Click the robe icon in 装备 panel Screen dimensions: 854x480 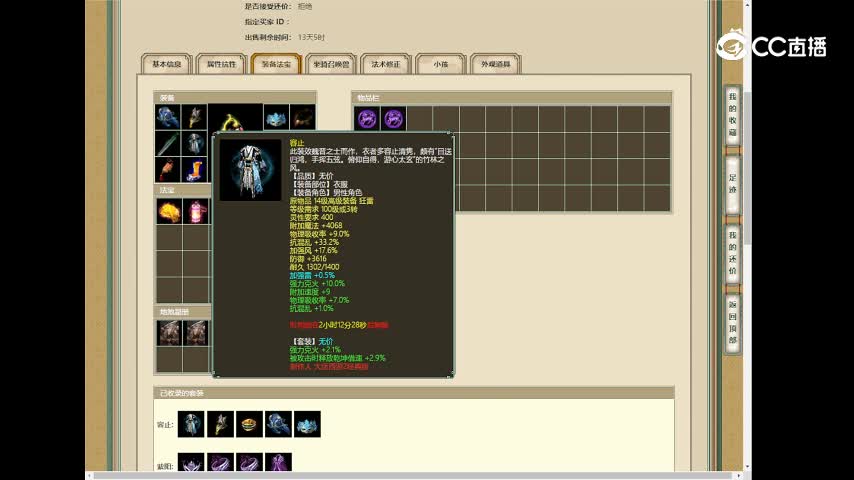tap(194, 144)
